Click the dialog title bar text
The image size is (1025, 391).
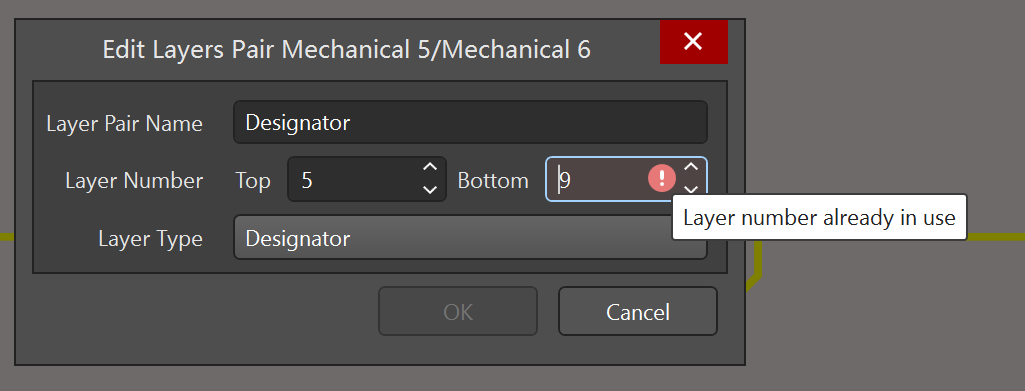point(346,50)
